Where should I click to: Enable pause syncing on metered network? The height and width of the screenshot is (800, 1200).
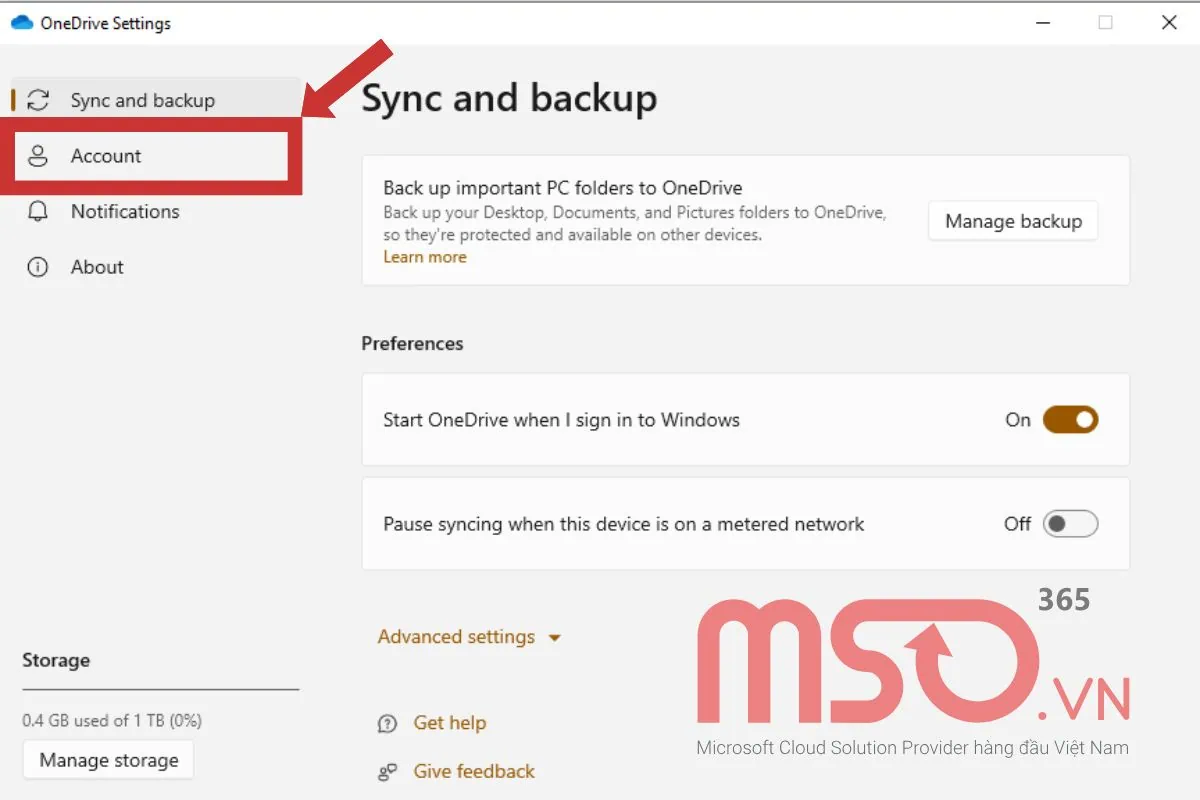click(x=1070, y=524)
